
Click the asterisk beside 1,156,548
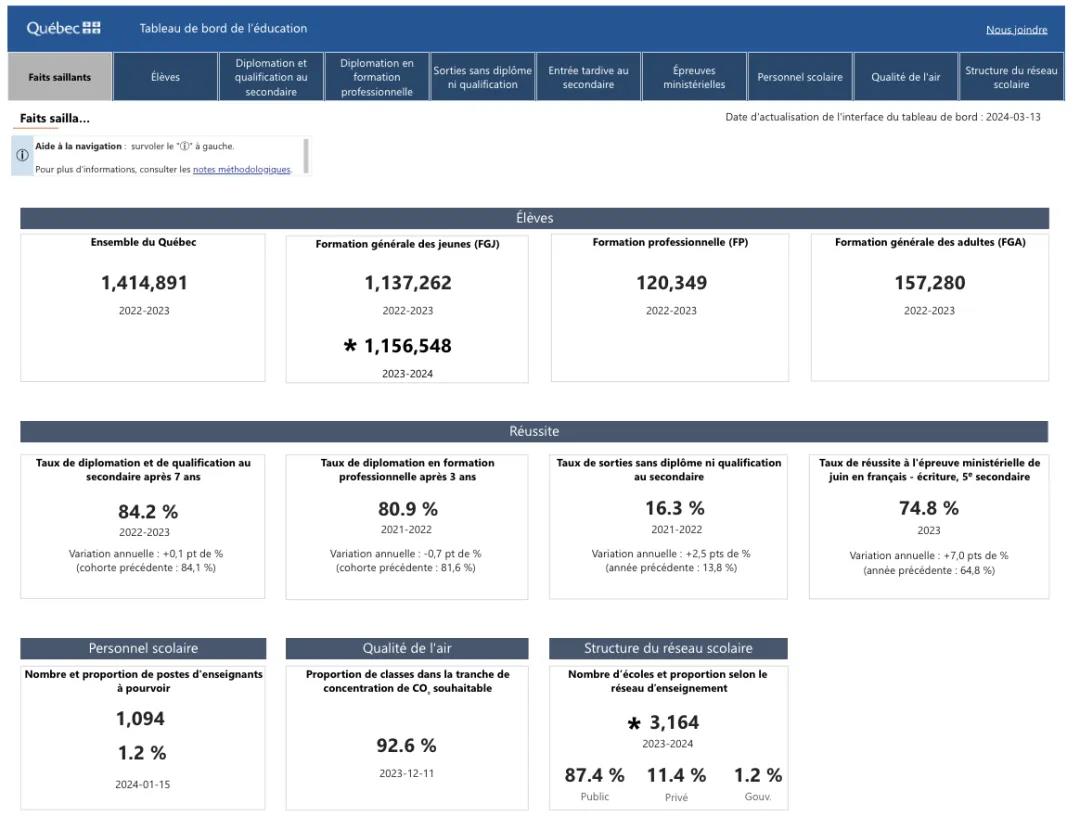click(350, 346)
